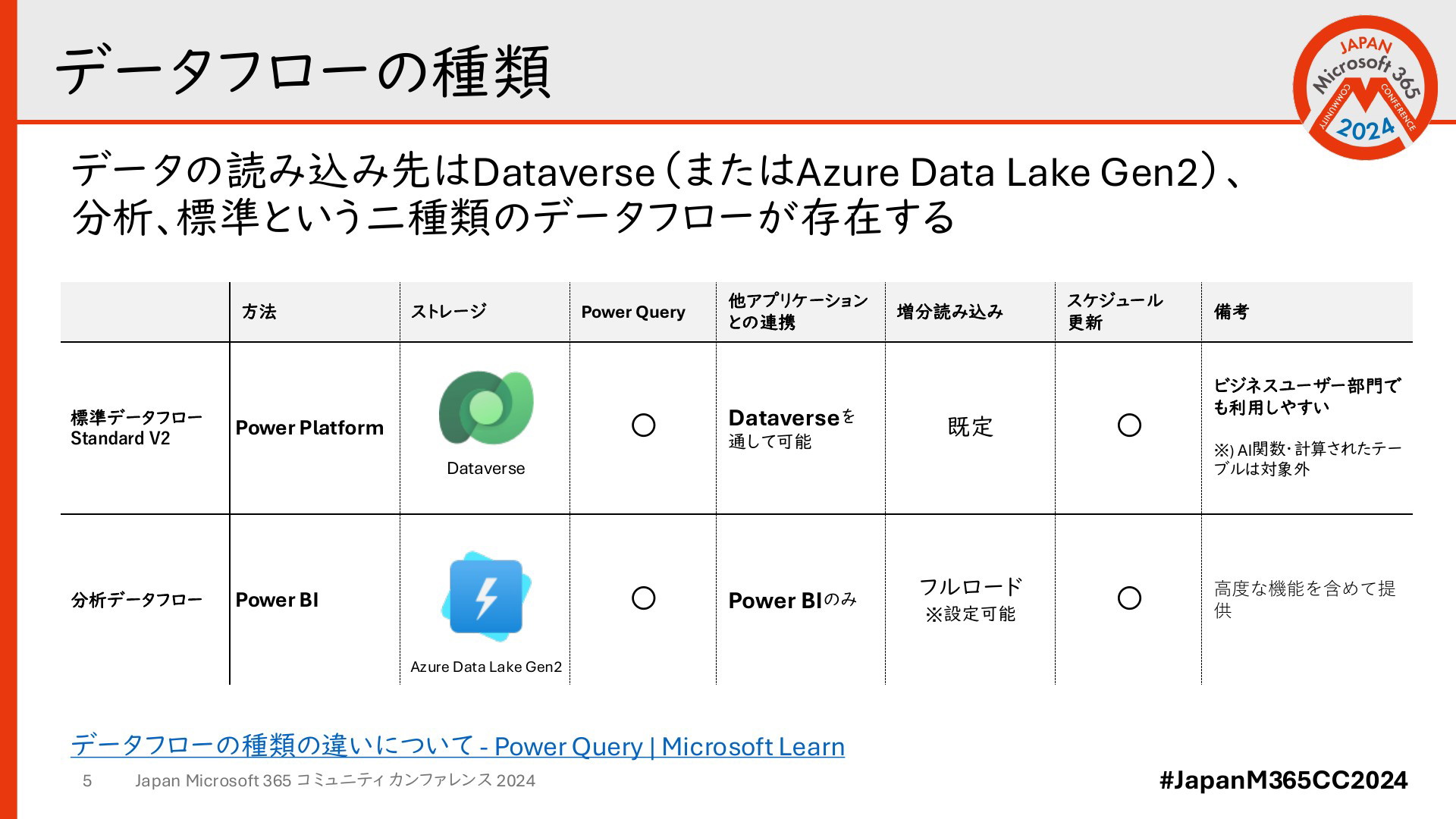Select the ストレージ column header

coord(448,312)
